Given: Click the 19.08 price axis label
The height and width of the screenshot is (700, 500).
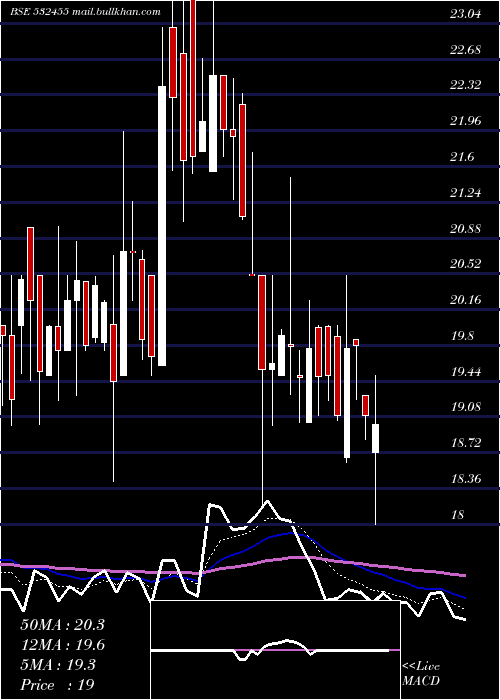Looking at the screenshot, I should [x=466, y=407].
